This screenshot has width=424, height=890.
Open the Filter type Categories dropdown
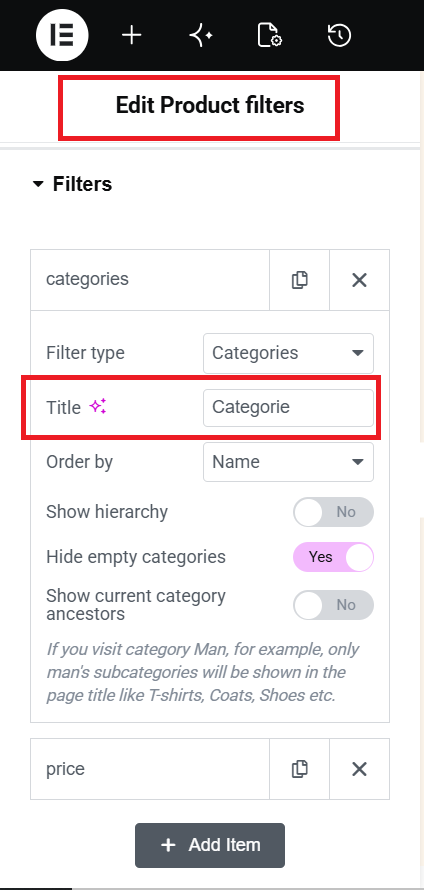pyautogui.click(x=288, y=353)
